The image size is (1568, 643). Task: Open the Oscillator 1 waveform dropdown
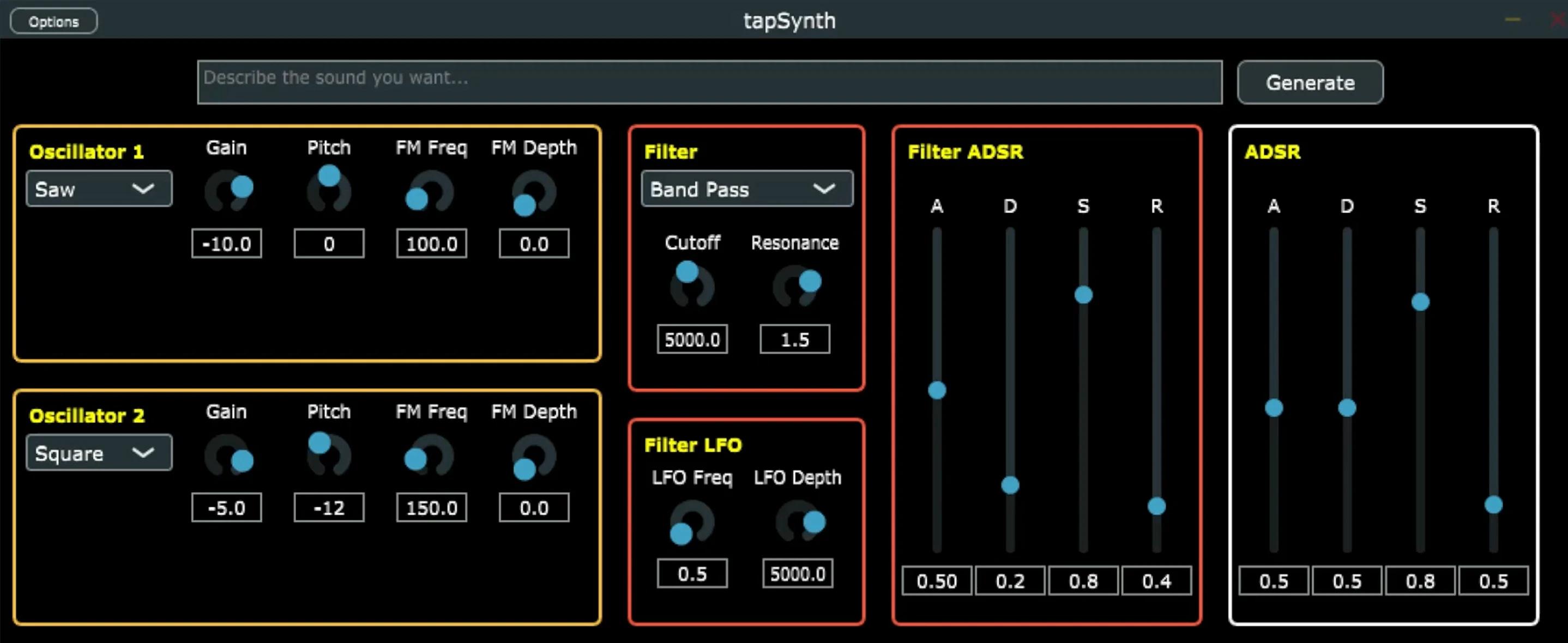tap(99, 189)
